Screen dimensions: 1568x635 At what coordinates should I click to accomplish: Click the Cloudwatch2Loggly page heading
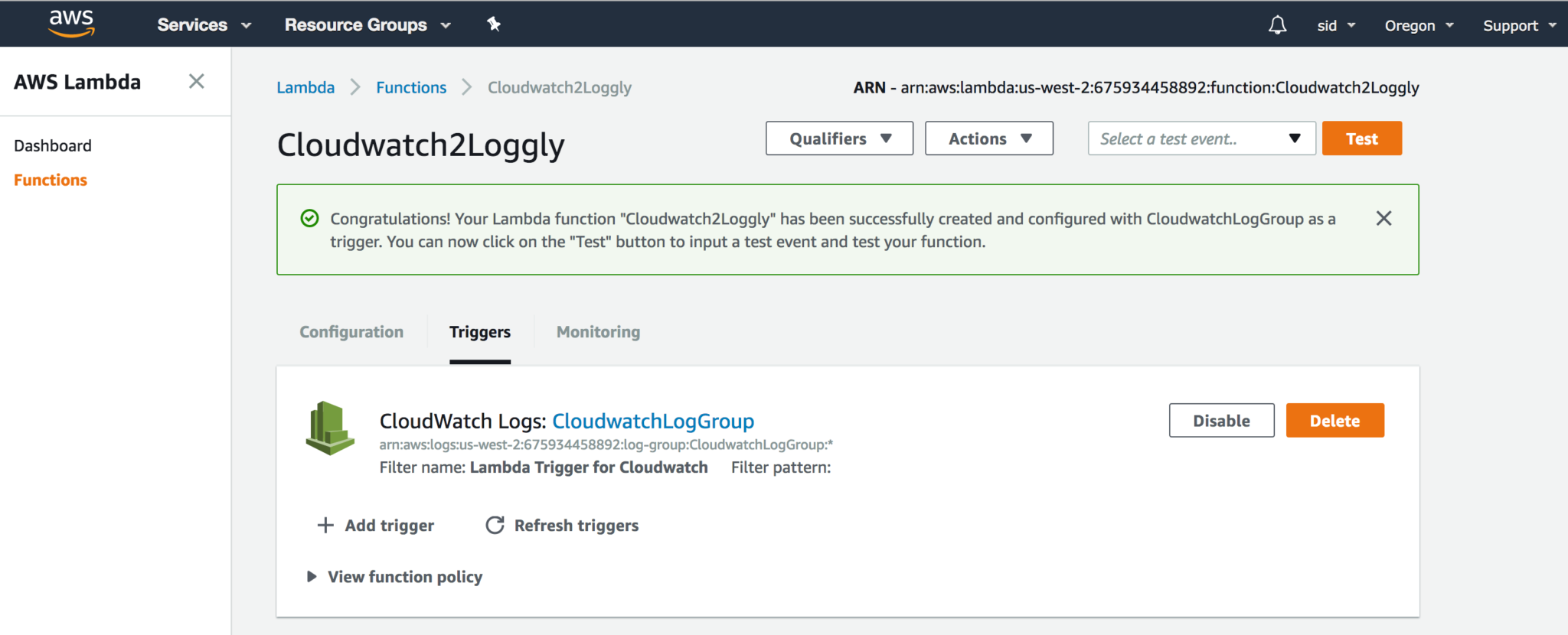pyautogui.click(x=421, y=145)
